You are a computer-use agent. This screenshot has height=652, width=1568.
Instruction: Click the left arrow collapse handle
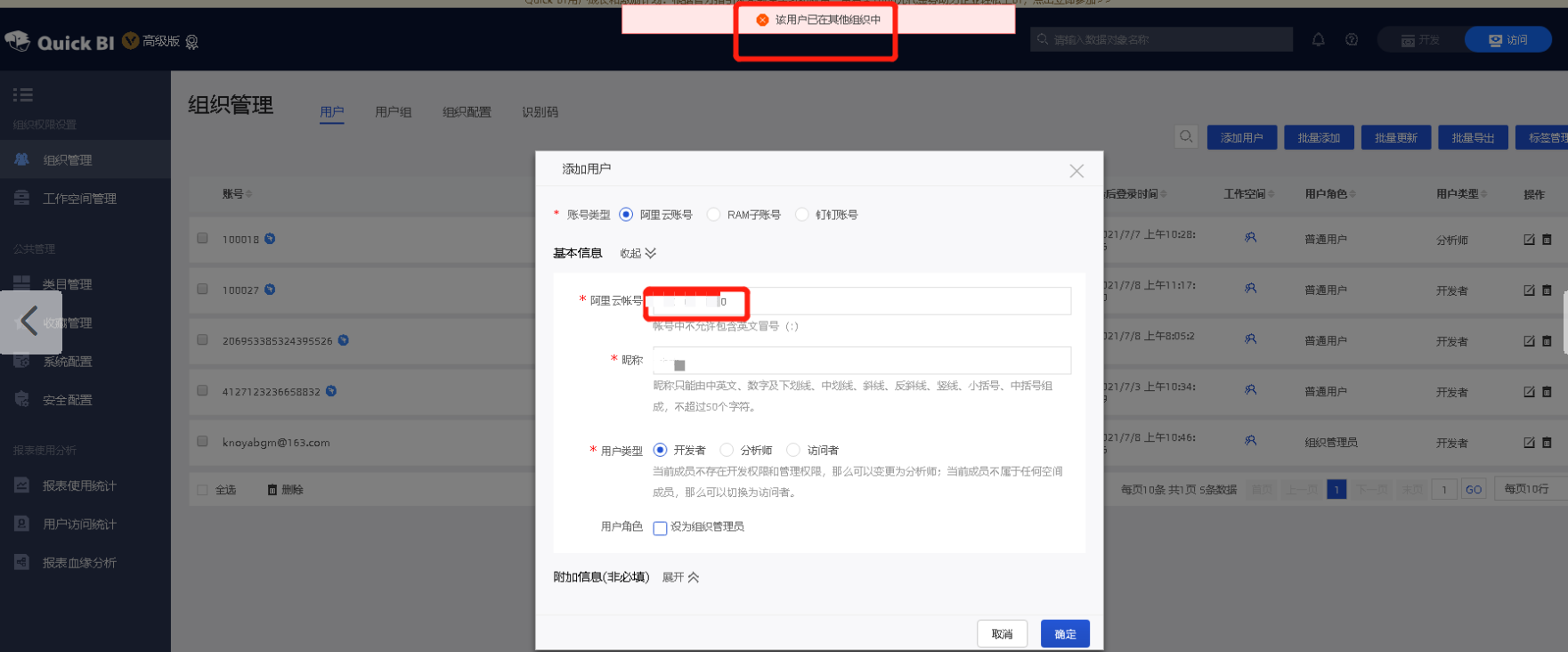(x=30, y=321)
